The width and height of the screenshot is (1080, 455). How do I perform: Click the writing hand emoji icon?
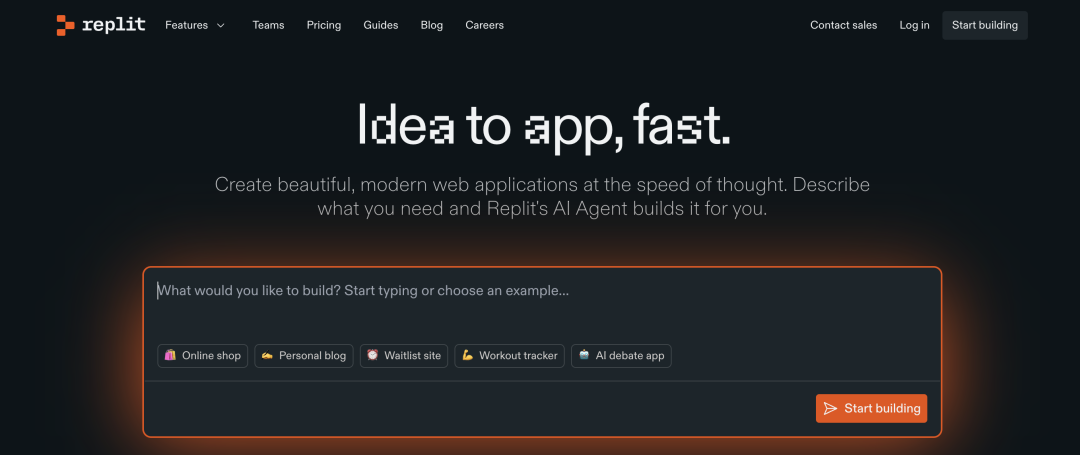267,355
